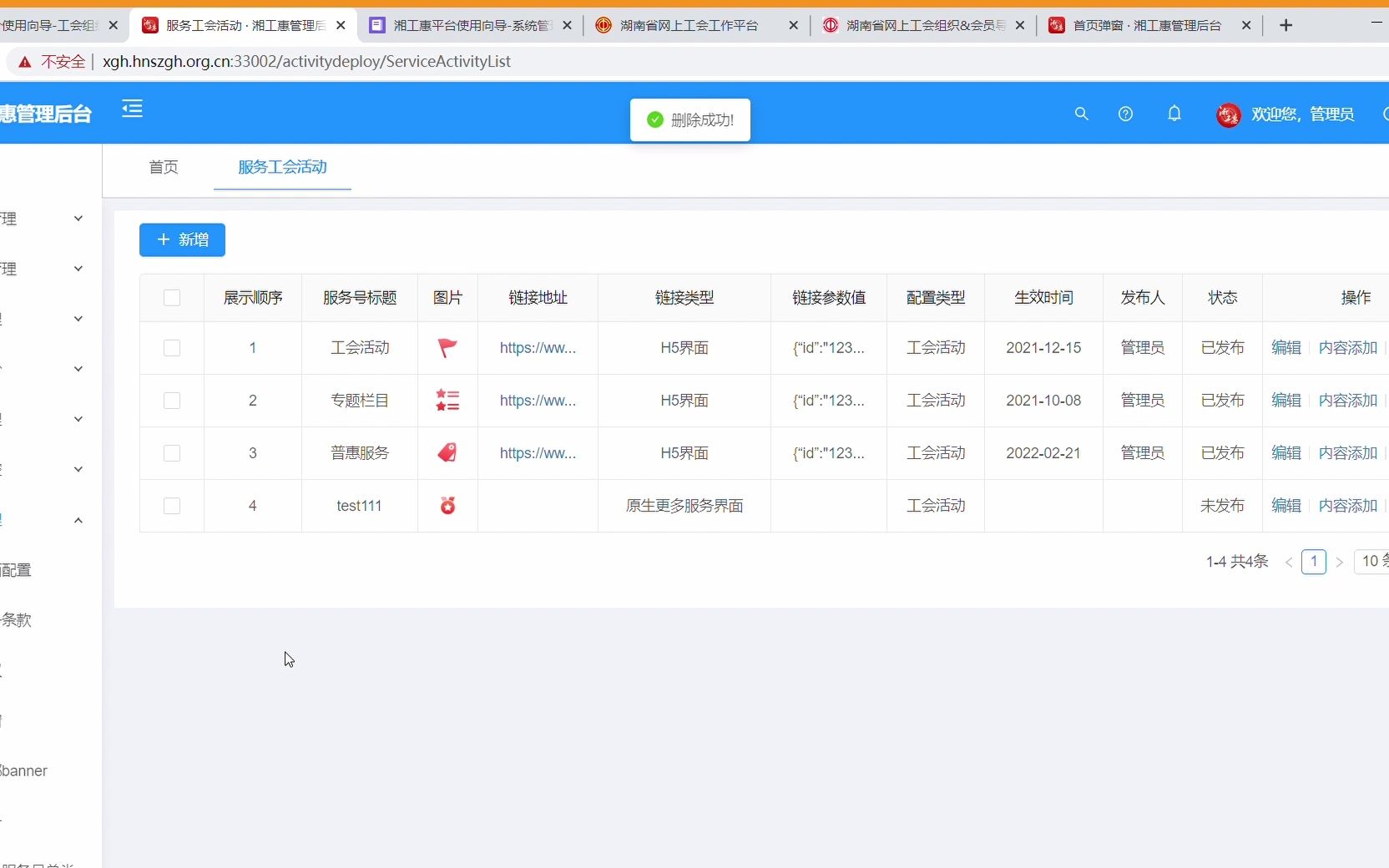Image resolution: width=1389 pixels, height=868 pixels.
Task: Tick the checkbox for test111 row
Action: [172, 506]
